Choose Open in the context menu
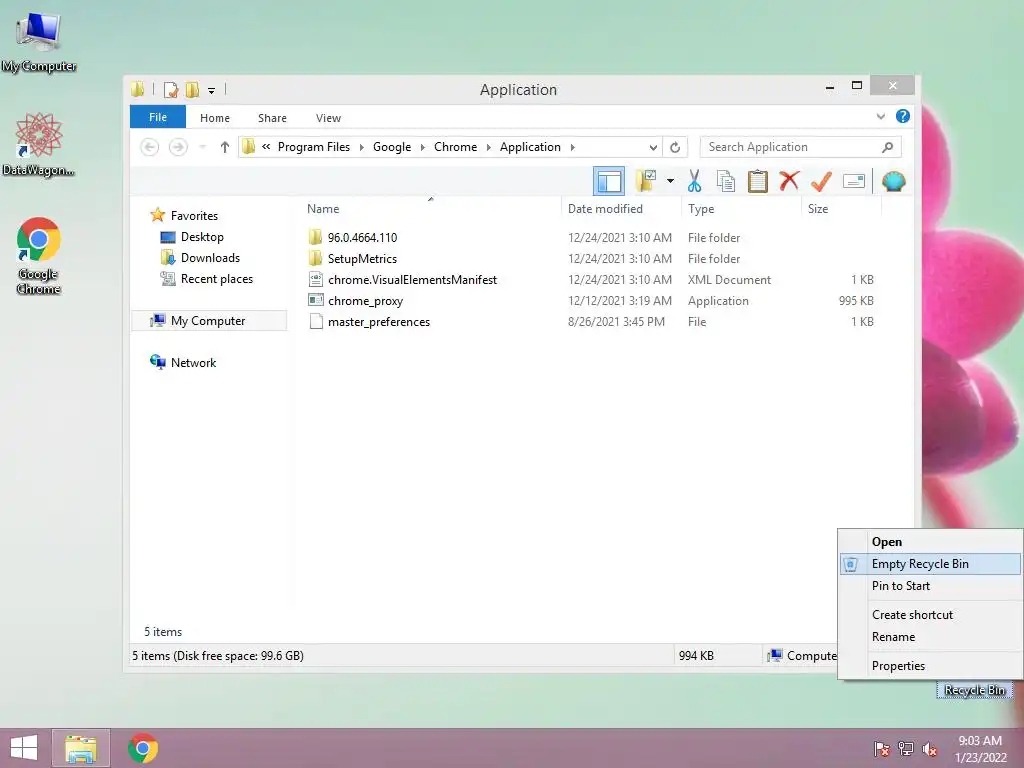1024x768 pixels. coord(931,542)
